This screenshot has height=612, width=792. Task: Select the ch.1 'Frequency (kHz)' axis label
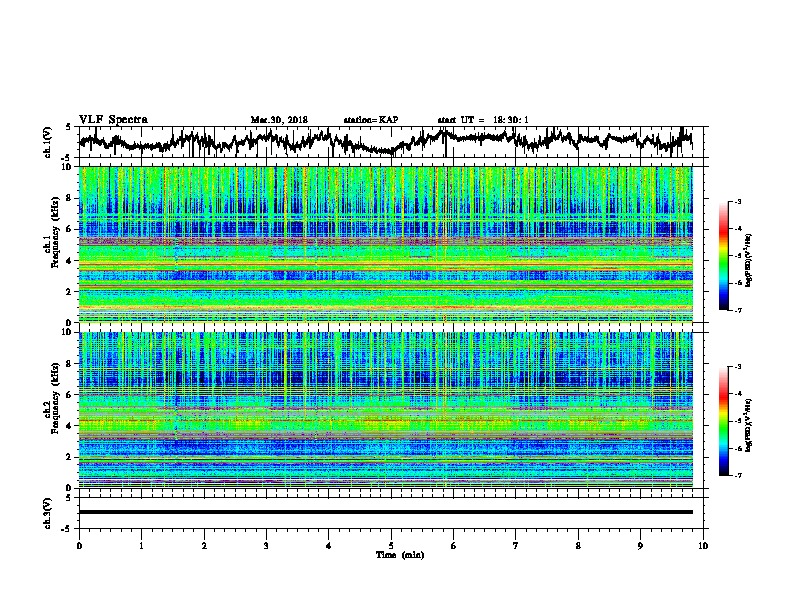coord(55,232)
